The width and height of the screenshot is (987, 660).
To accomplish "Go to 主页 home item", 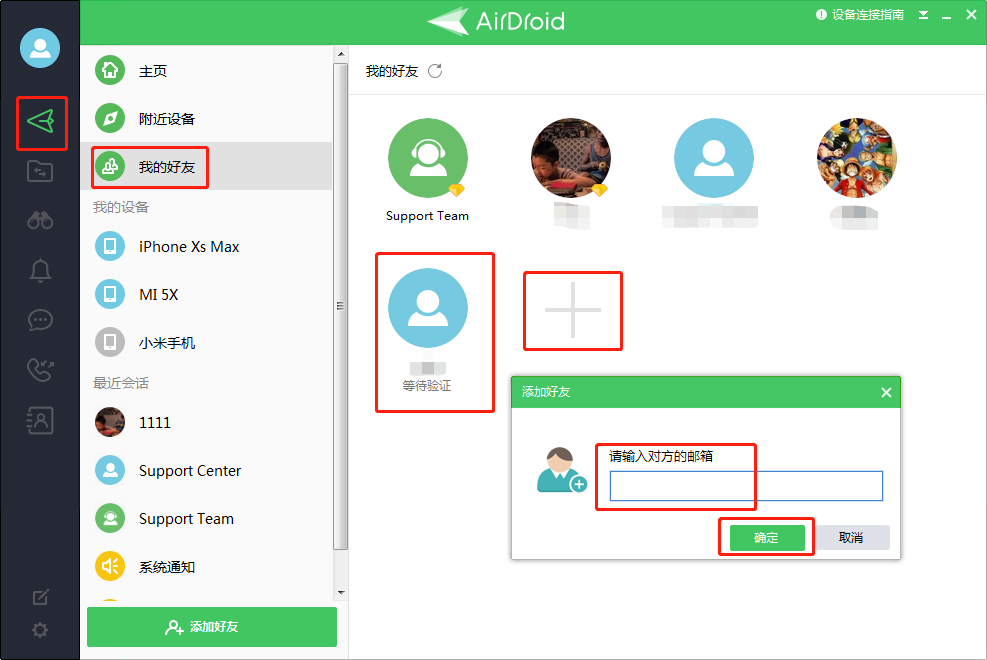I will [x=206, y=70].
